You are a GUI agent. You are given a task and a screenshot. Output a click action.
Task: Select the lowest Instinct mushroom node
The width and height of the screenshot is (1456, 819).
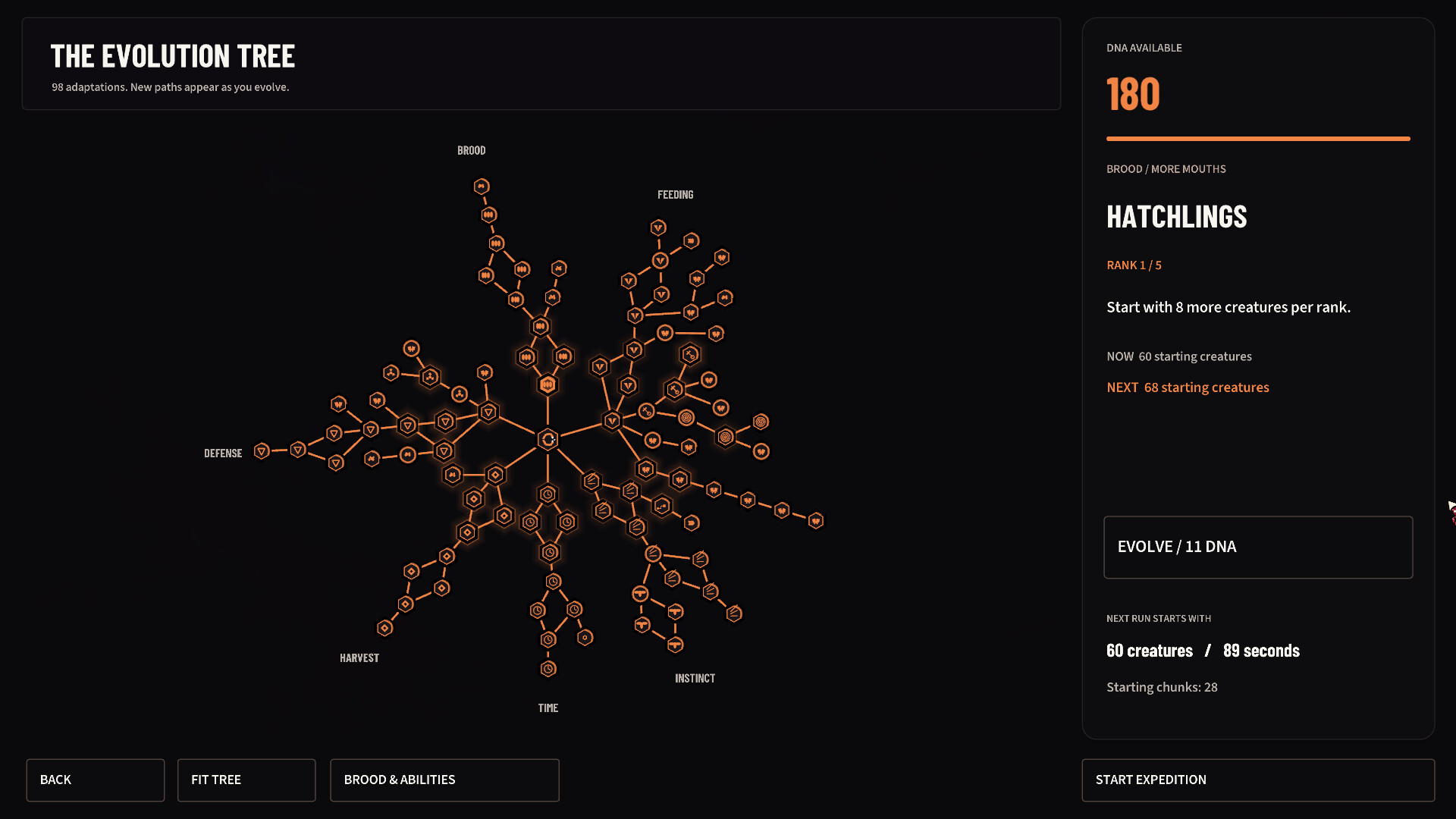pyautogui.click(x=675, y=645)
